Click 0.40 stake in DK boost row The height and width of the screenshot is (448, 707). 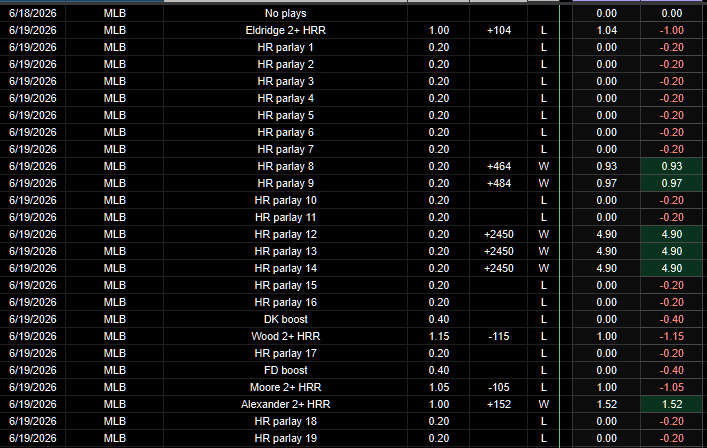[439, 319]
